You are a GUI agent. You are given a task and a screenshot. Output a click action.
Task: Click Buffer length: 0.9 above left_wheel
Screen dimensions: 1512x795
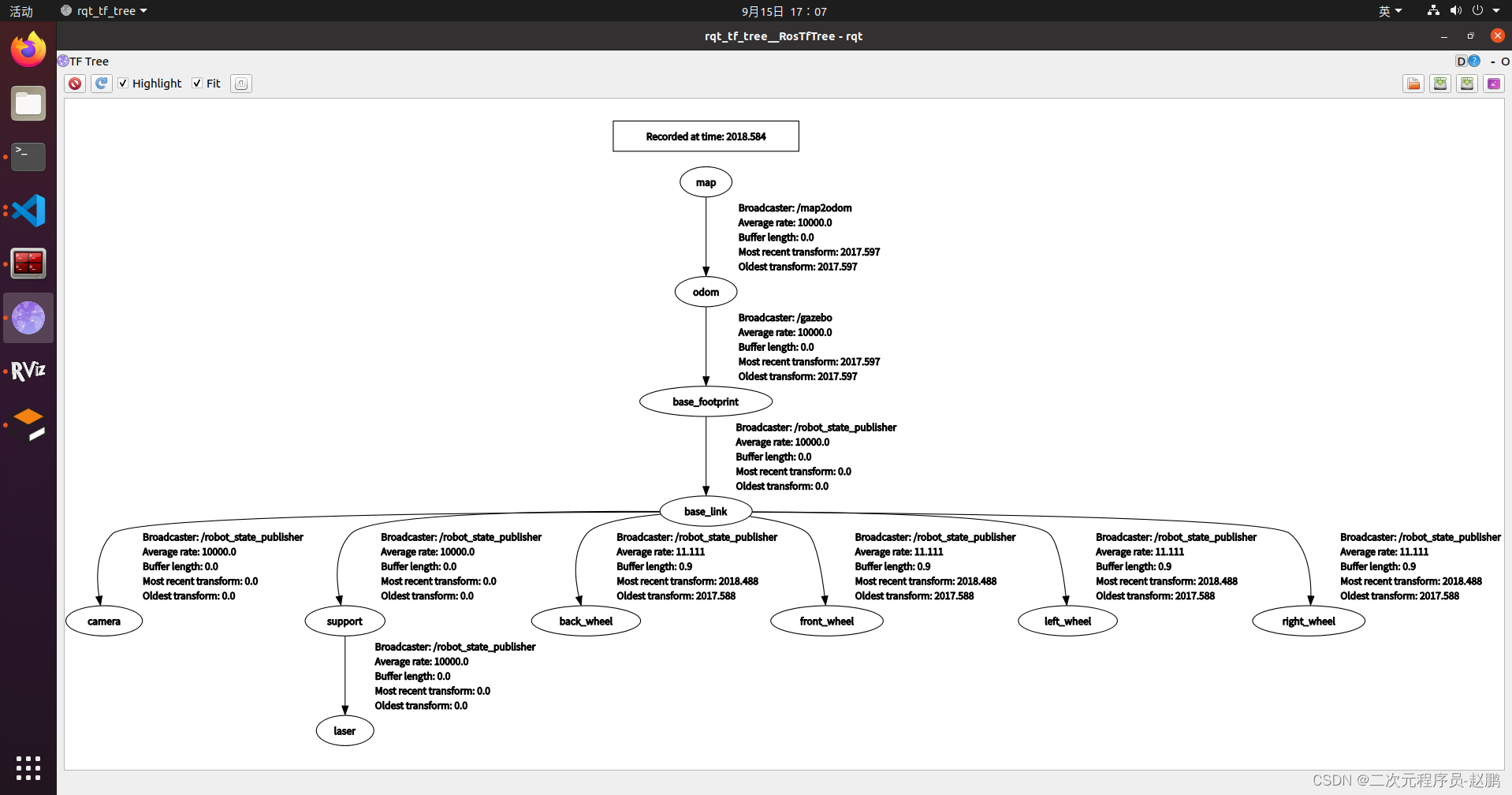pos(1134,567)
